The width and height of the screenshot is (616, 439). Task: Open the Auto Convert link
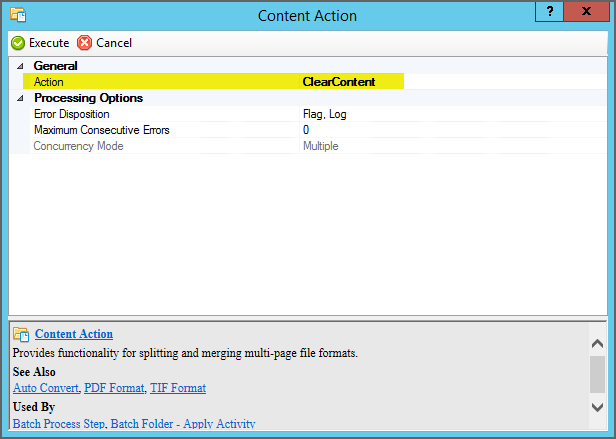[x=45, y=387]
